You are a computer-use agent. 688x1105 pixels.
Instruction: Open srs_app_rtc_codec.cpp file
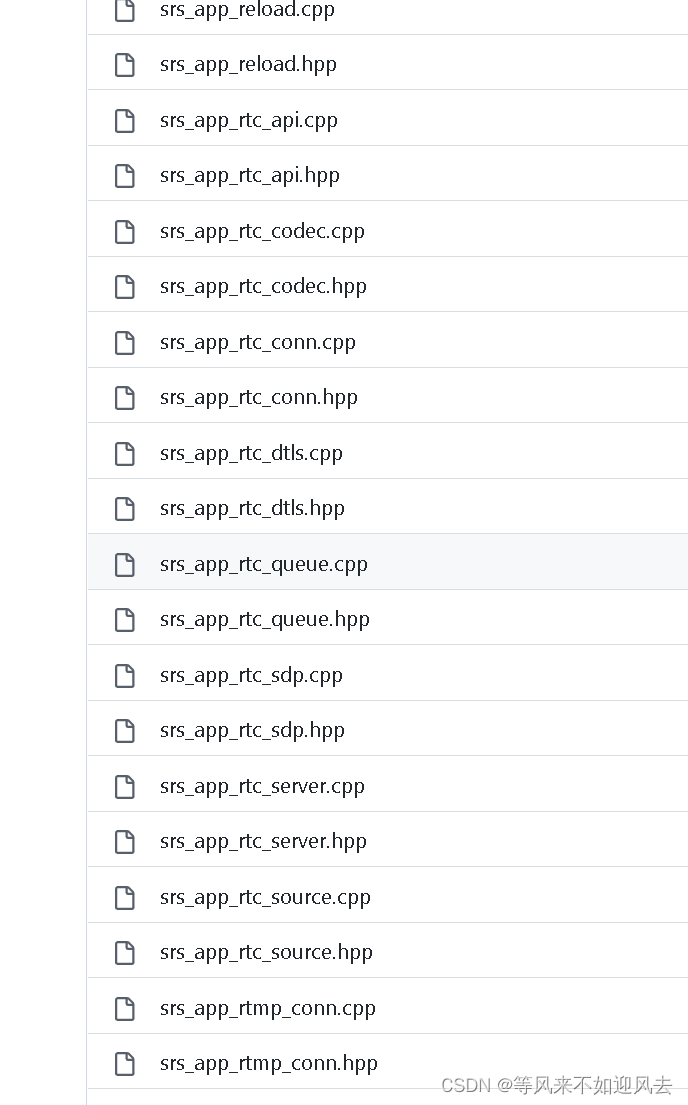pyautogui.click(x=262, y=231)
